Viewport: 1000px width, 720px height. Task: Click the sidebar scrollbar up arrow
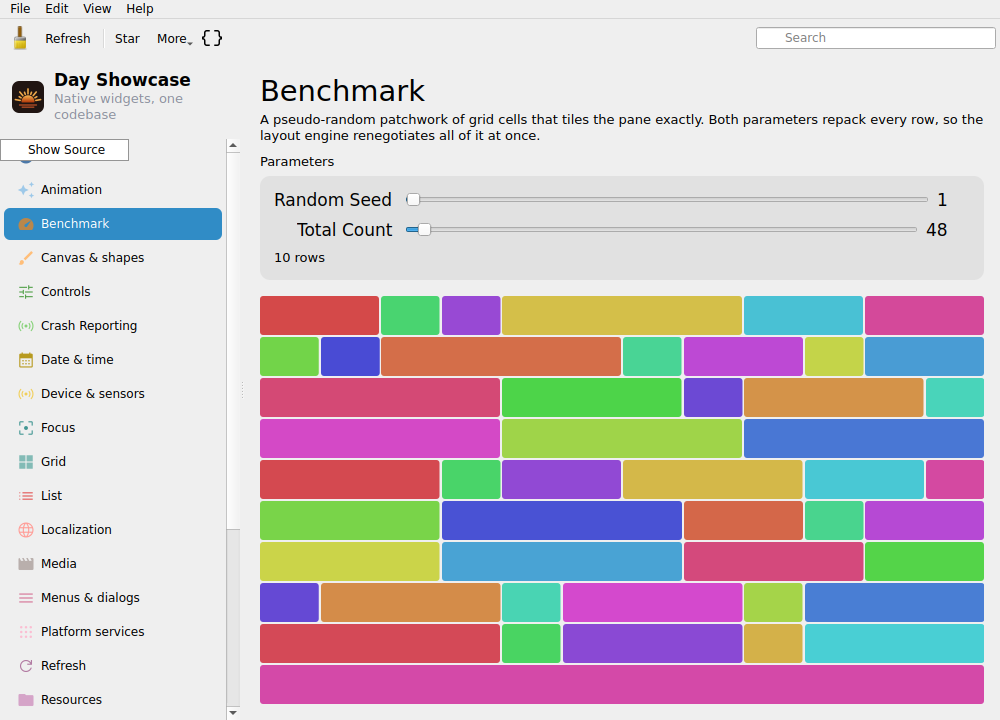[x=233, y=145]
